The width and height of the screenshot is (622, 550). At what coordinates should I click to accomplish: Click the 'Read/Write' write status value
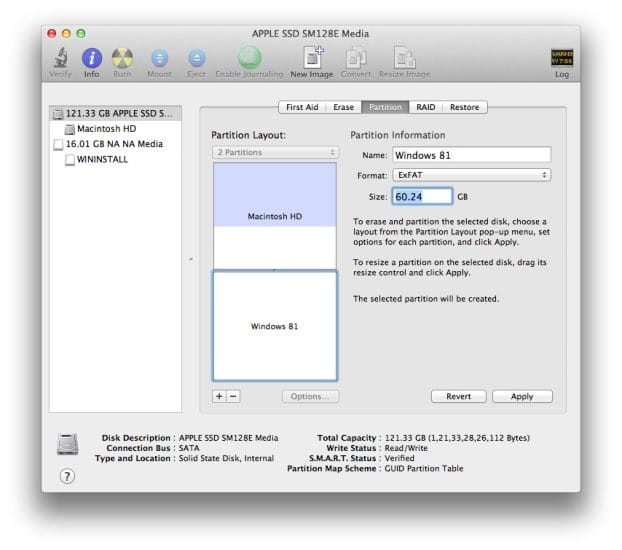[x=406, y=448]
